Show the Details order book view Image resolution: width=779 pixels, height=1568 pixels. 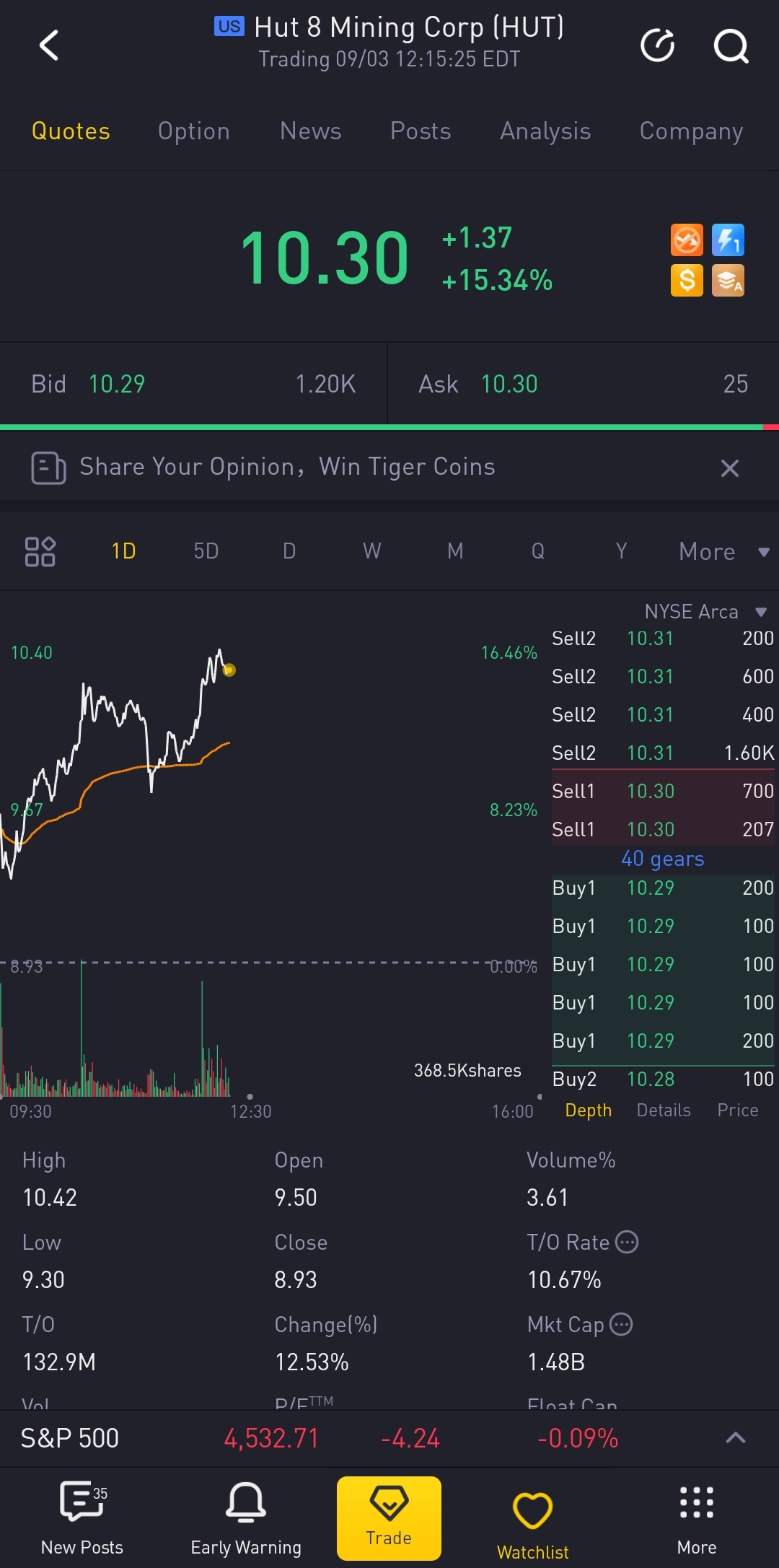[x=664, y=1111]
